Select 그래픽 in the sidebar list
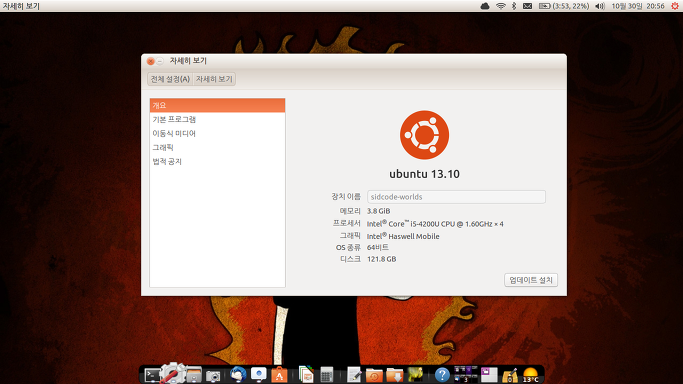Viewport: 683px width, 384px height. [217, 147]
